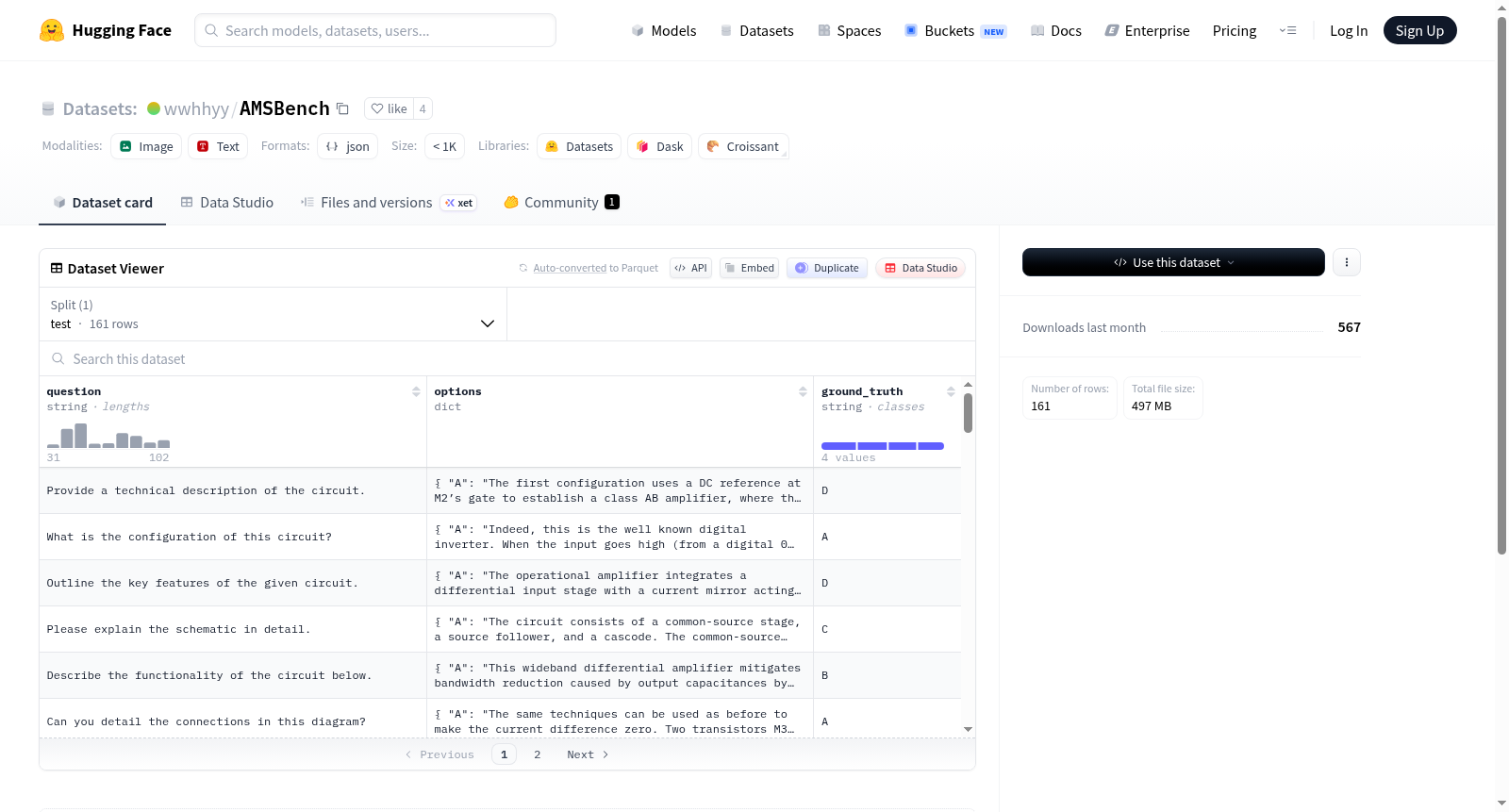Sort by the options column
This screenshot has width=1509, height=812.
click(803, 391)
